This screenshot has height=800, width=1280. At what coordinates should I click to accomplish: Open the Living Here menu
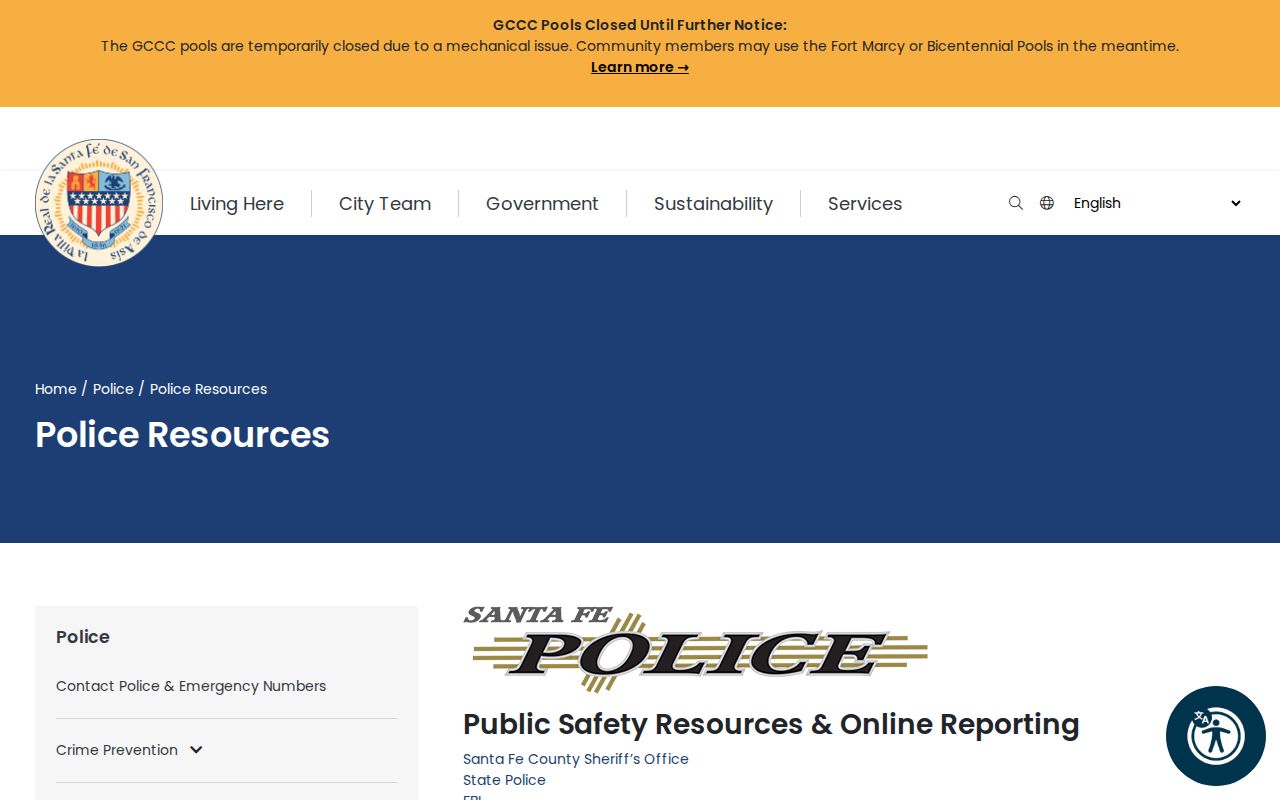click(237, 204)
